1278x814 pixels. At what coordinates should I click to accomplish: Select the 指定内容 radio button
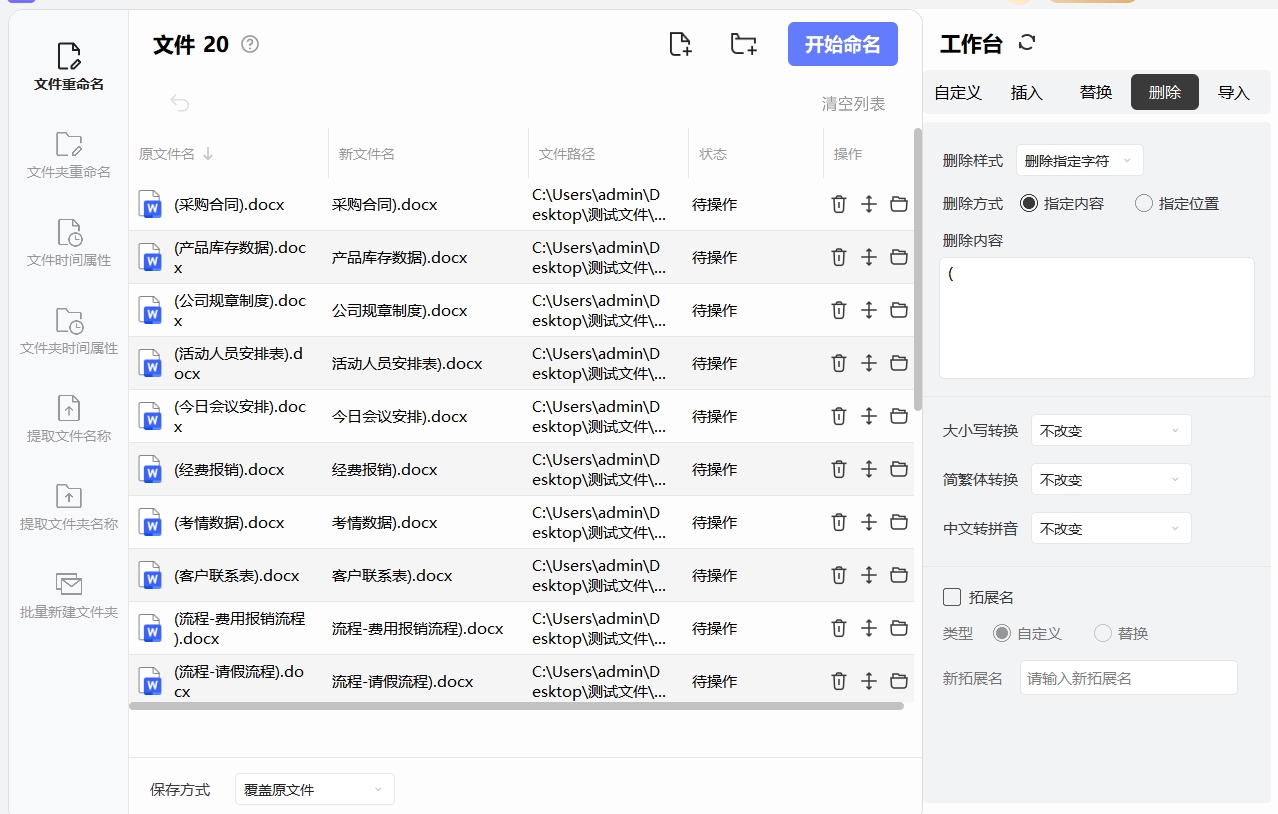[1028, 203]
